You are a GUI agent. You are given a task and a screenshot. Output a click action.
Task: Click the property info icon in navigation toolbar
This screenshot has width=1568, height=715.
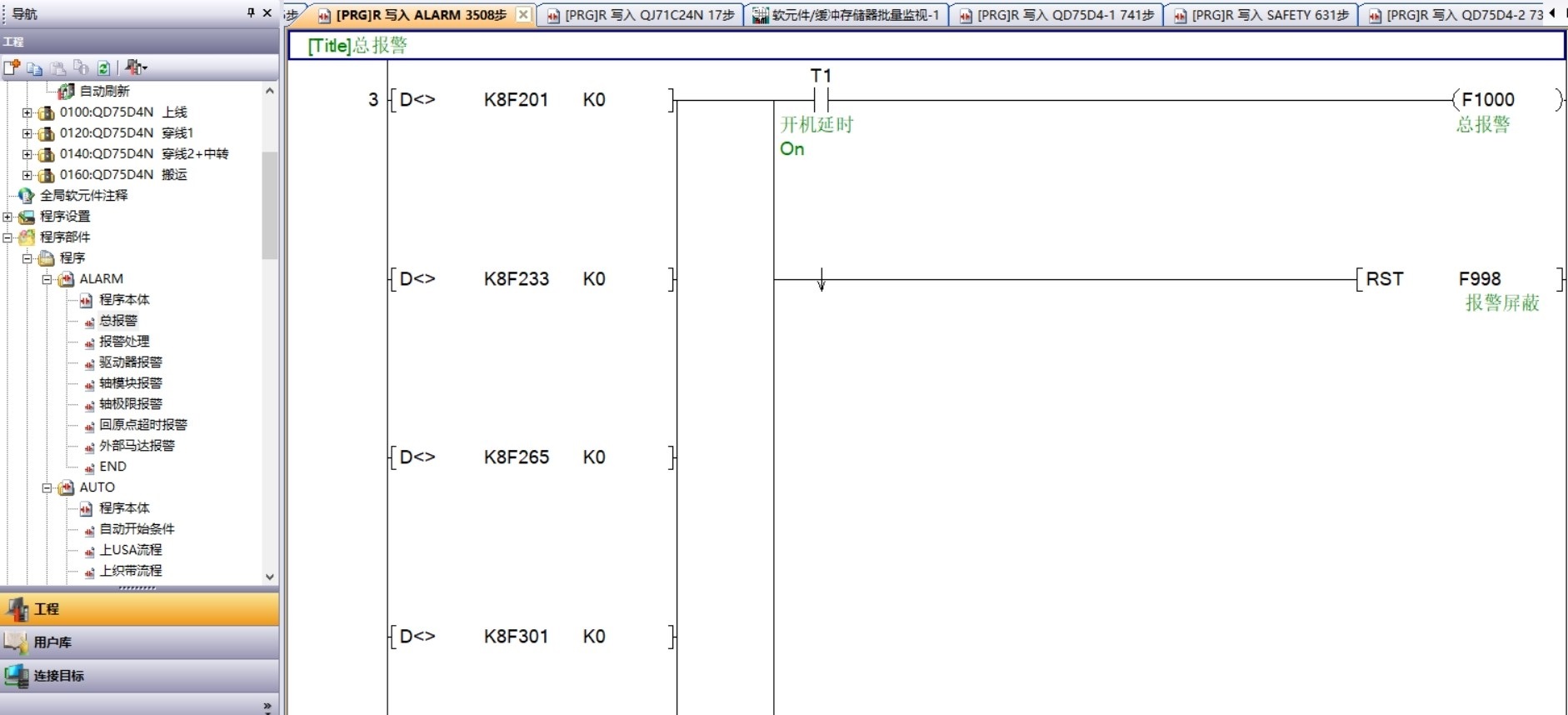tap(81, 67)
